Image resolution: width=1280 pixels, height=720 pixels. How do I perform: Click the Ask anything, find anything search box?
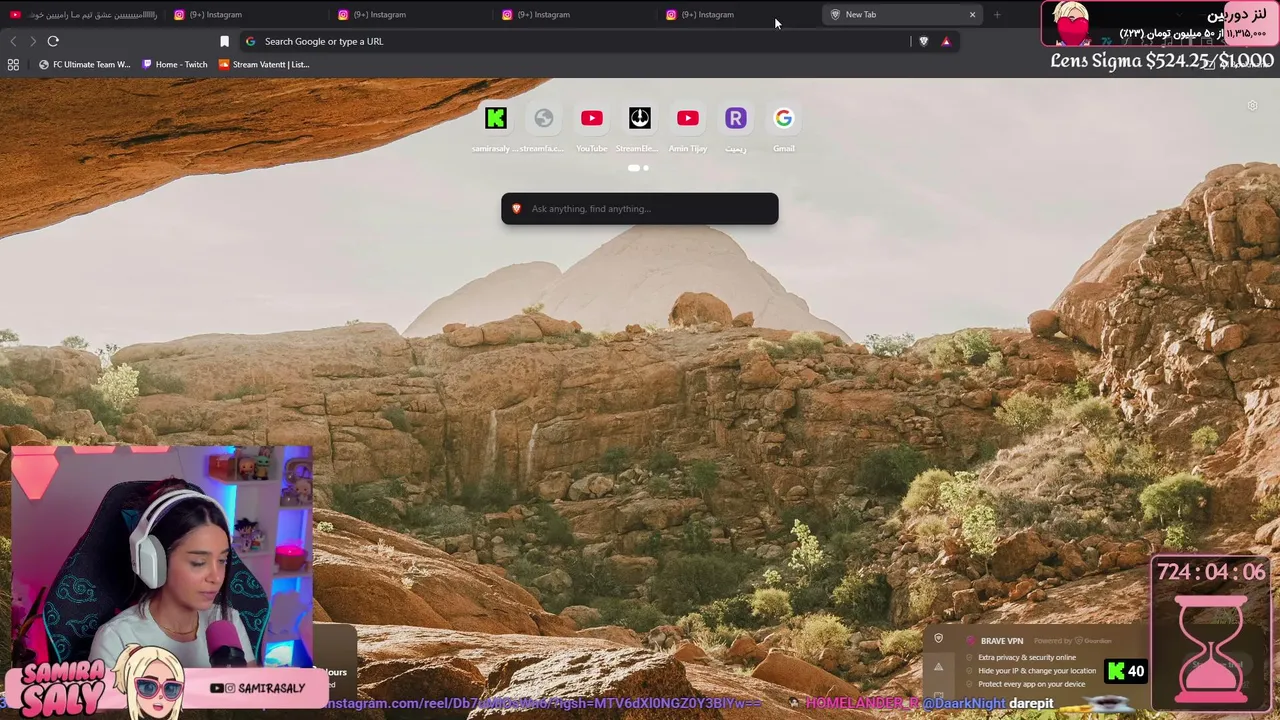(640, 209)
